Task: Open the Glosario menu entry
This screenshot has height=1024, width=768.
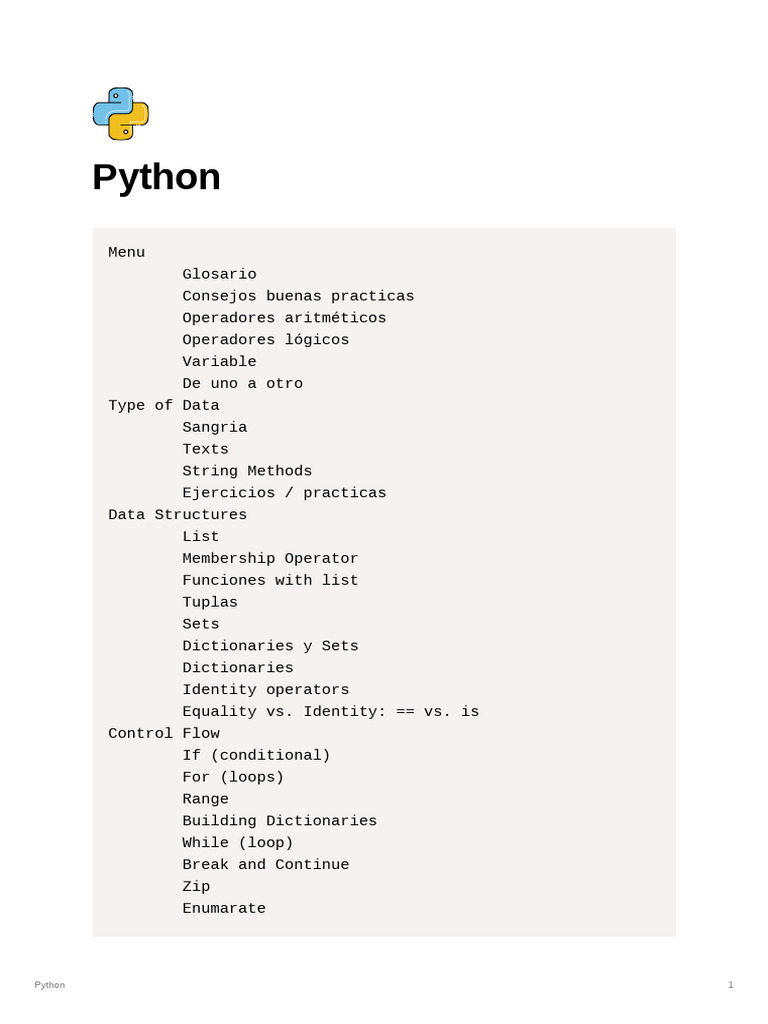Action: [219, 274]
